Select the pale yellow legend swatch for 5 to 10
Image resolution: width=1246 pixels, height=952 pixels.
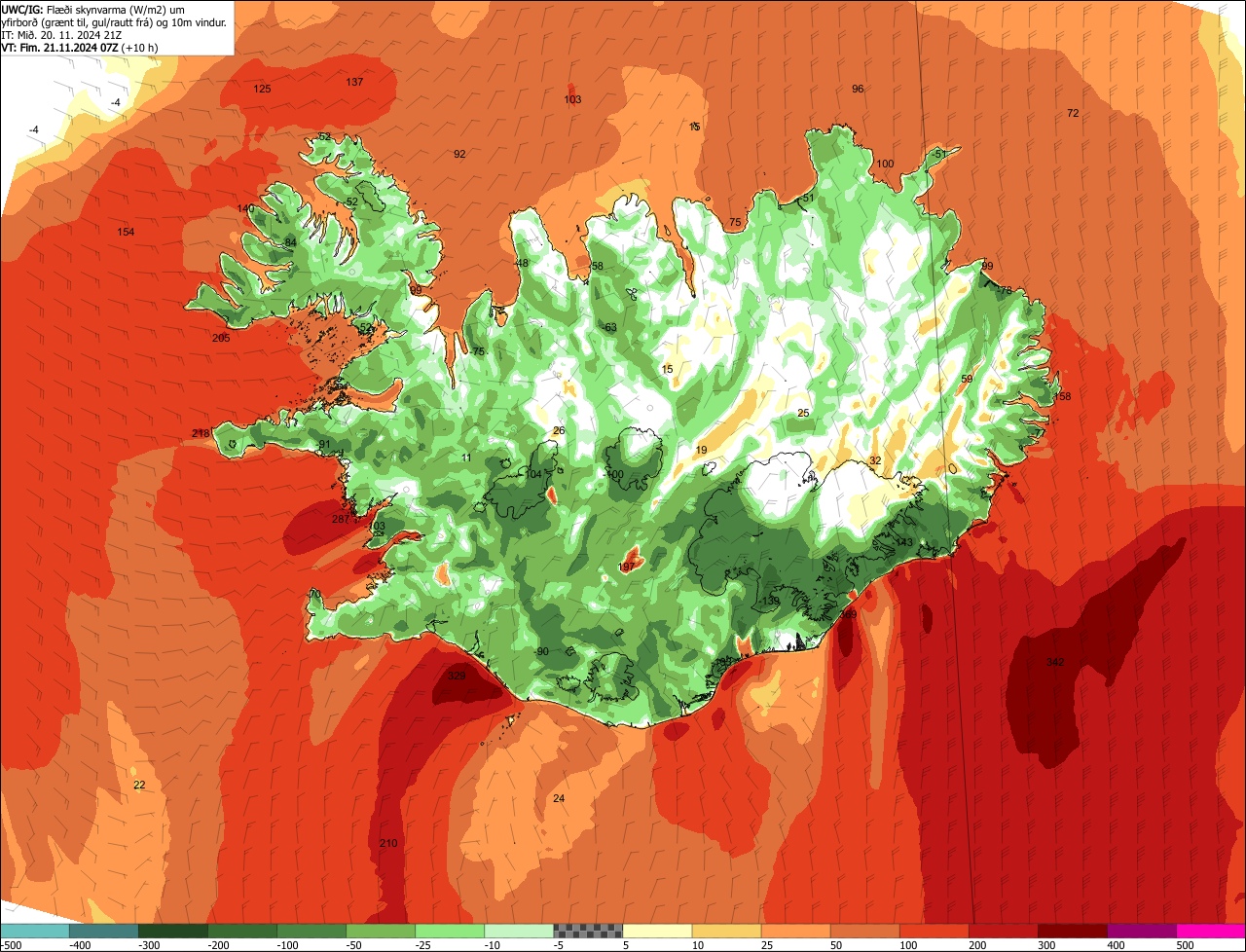tap(657, 931)
